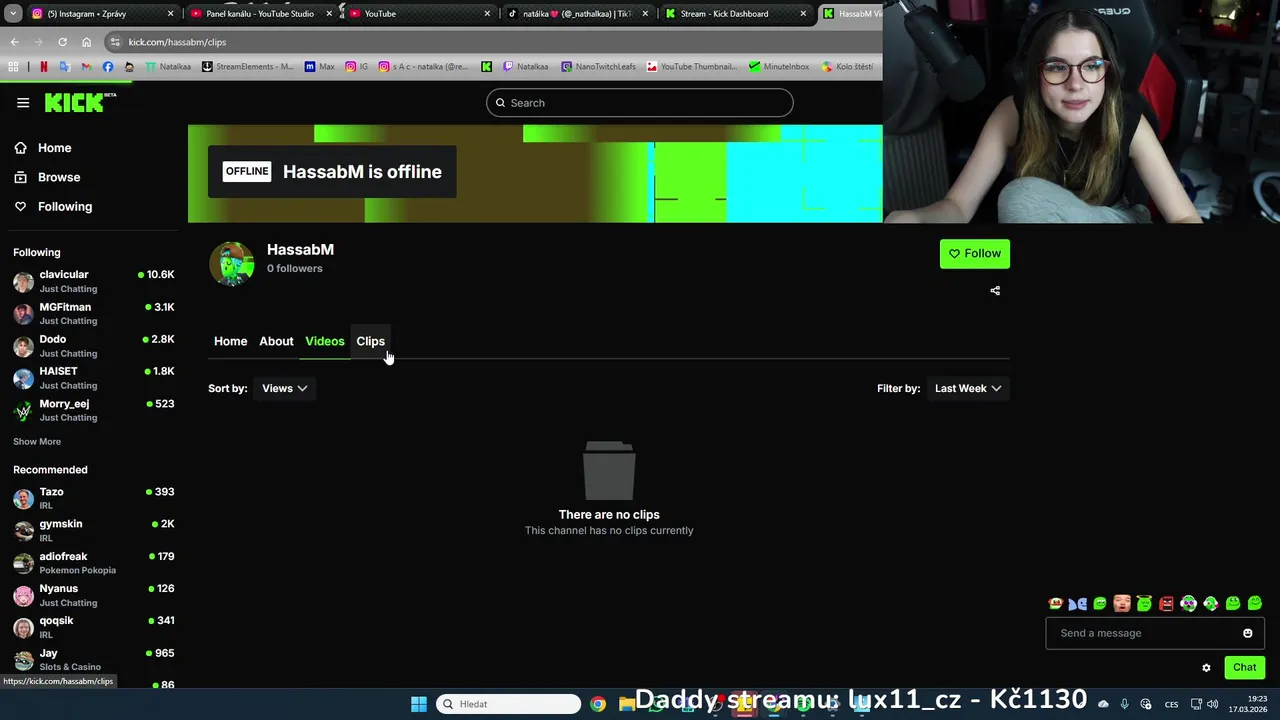Open the YouTube Thumbnail bookmark
The width and height of the screenshot is (1280, 720).
coord(693,67)
